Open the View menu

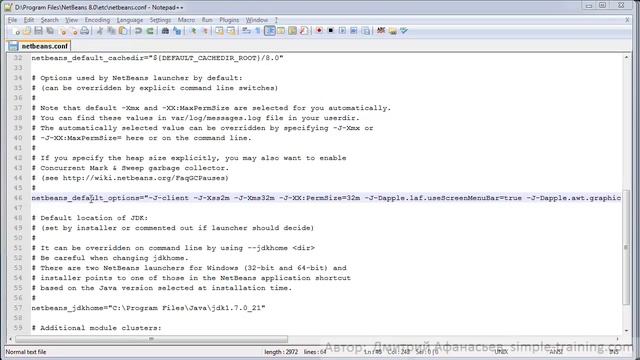pos(71,20)
